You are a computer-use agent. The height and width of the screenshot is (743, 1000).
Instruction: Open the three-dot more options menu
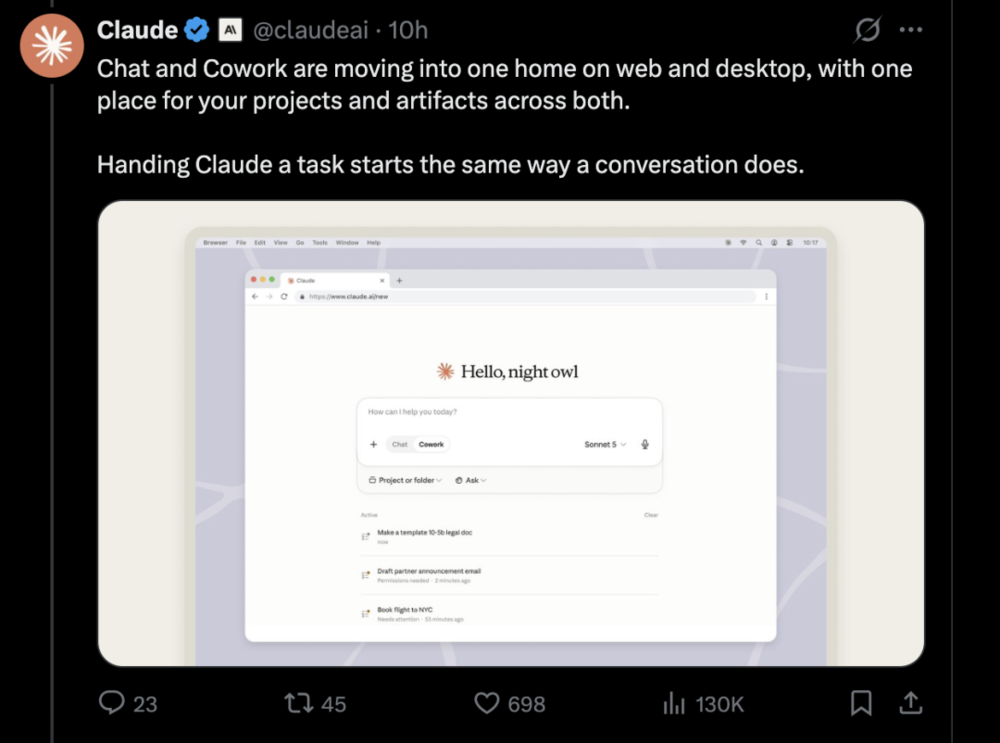point(911,29)
